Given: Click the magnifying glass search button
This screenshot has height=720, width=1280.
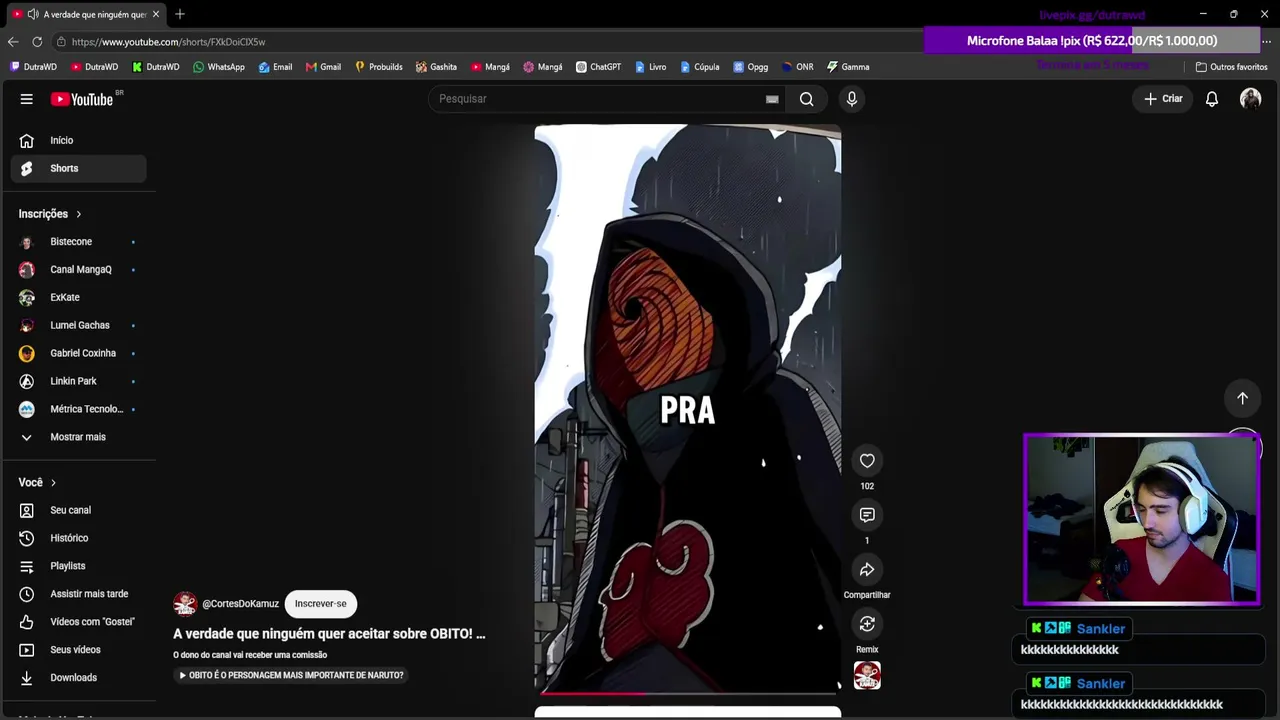Looking at the screenshot, I should 806,99.
